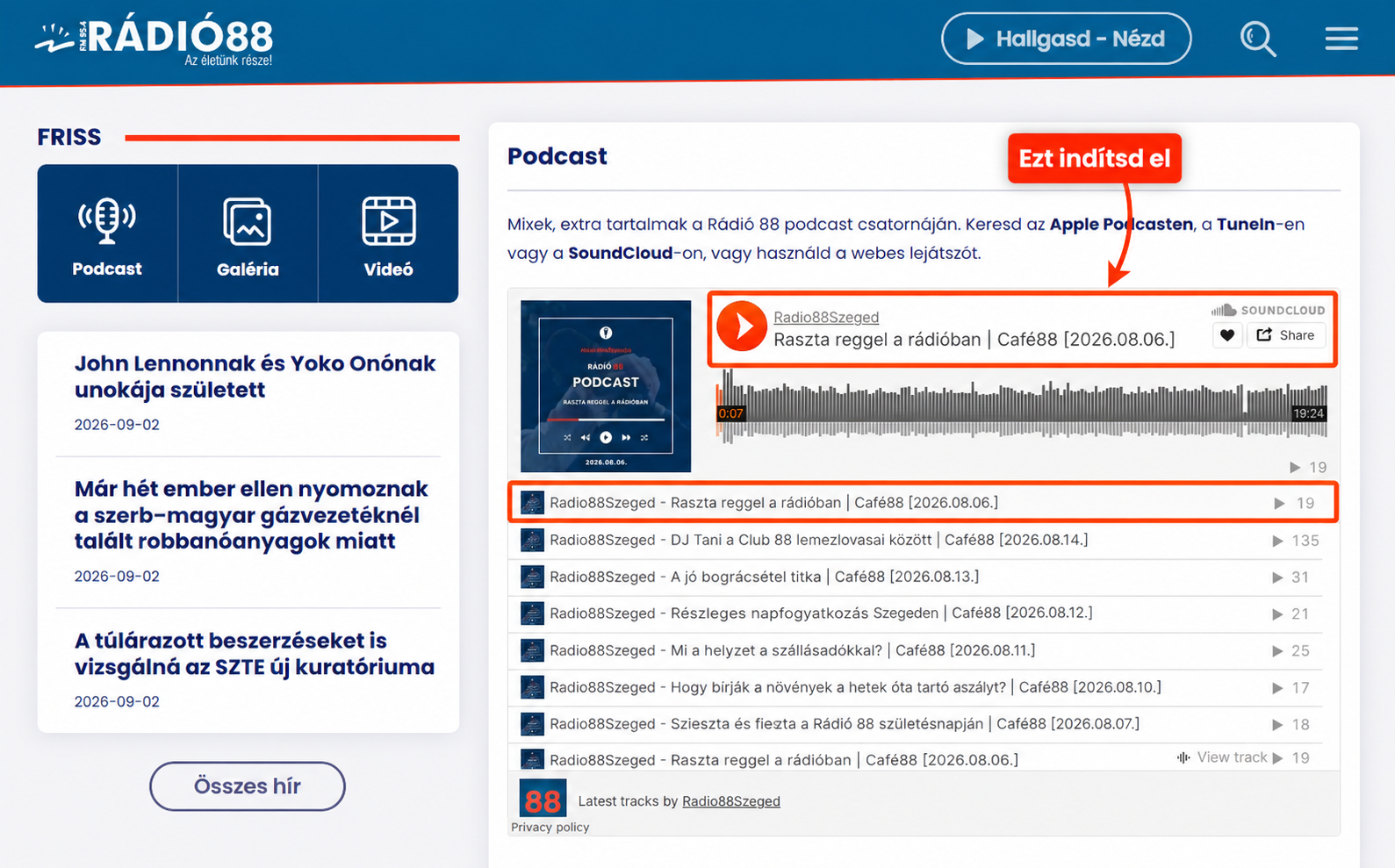Click the View track link
The height and width of the screenshot is (868, 1395).
coord(1223,757)
